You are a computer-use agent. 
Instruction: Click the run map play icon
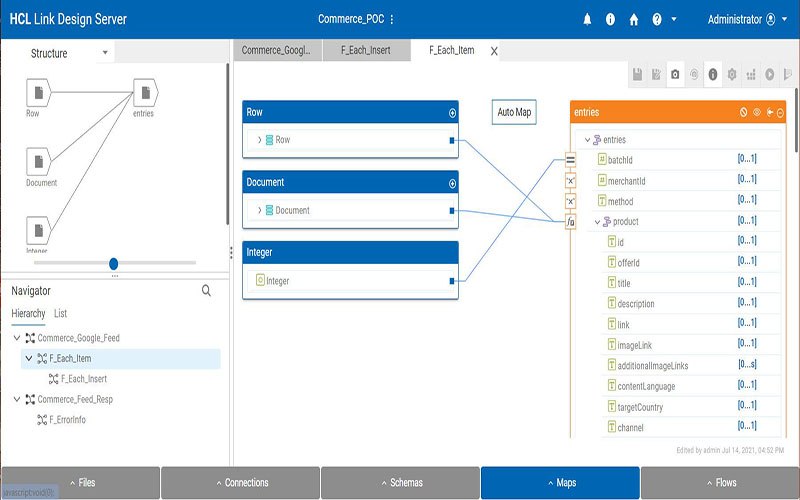coord(770,74)
